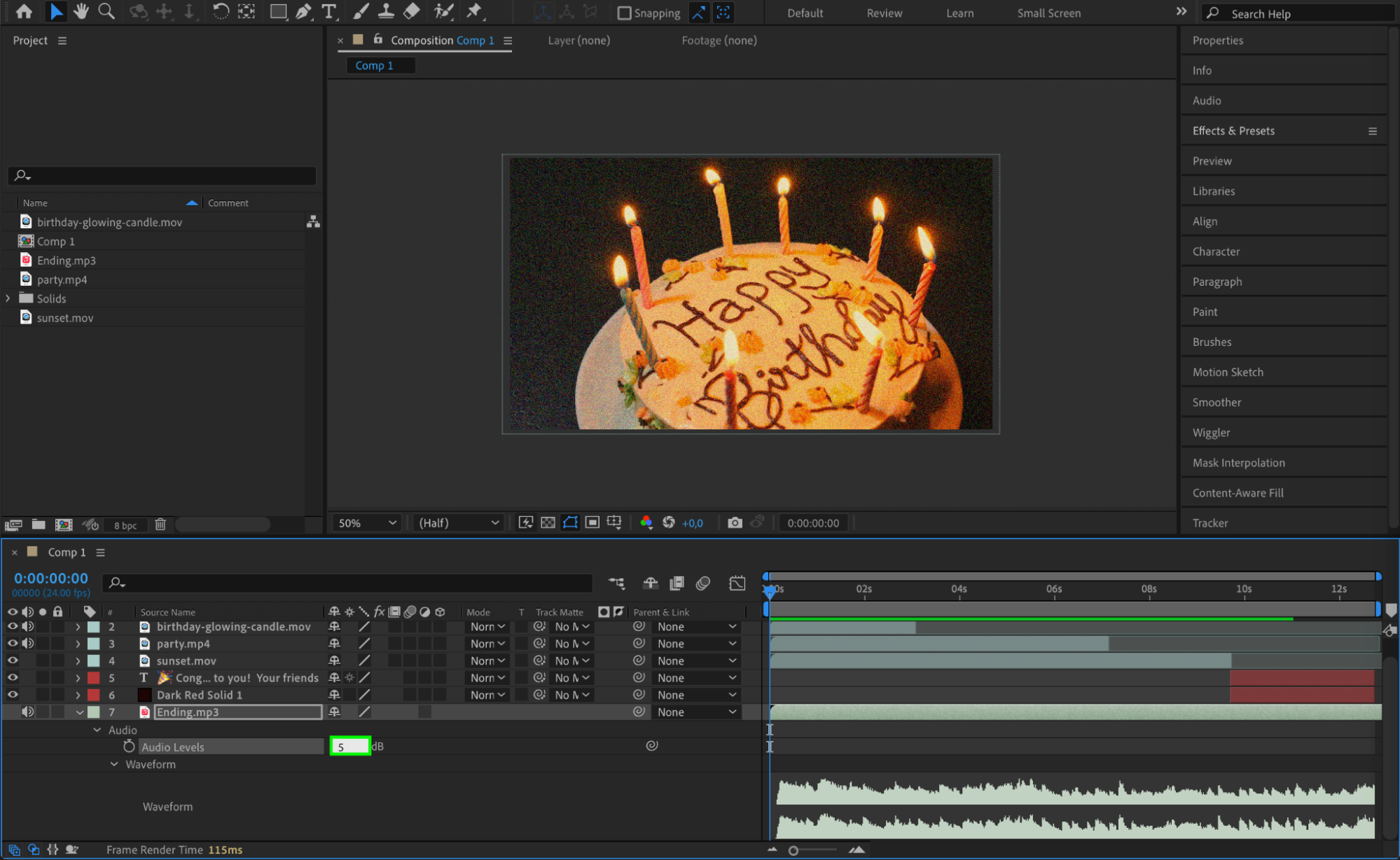Select the Zoom tool in toolbar
The height and width of the screenshot is (860, 1400).
pyautogui.click(x=106, y=11)
